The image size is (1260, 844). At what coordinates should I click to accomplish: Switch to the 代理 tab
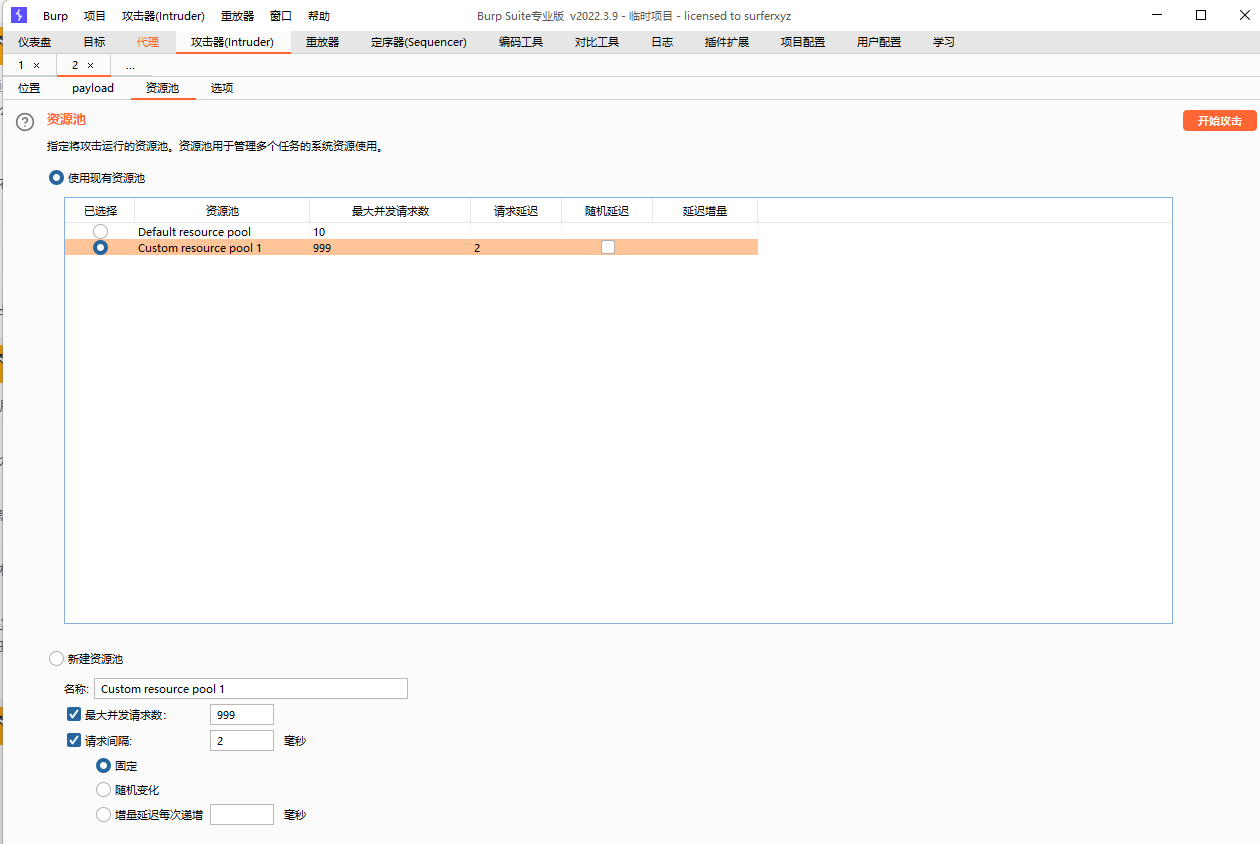tap(148, 42)
